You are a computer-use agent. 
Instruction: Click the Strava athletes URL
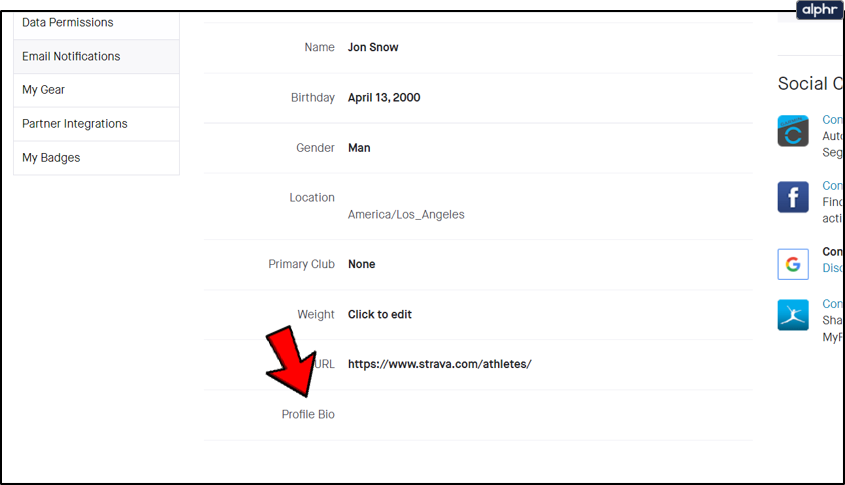pyautogui.click(x=440, y=364)
